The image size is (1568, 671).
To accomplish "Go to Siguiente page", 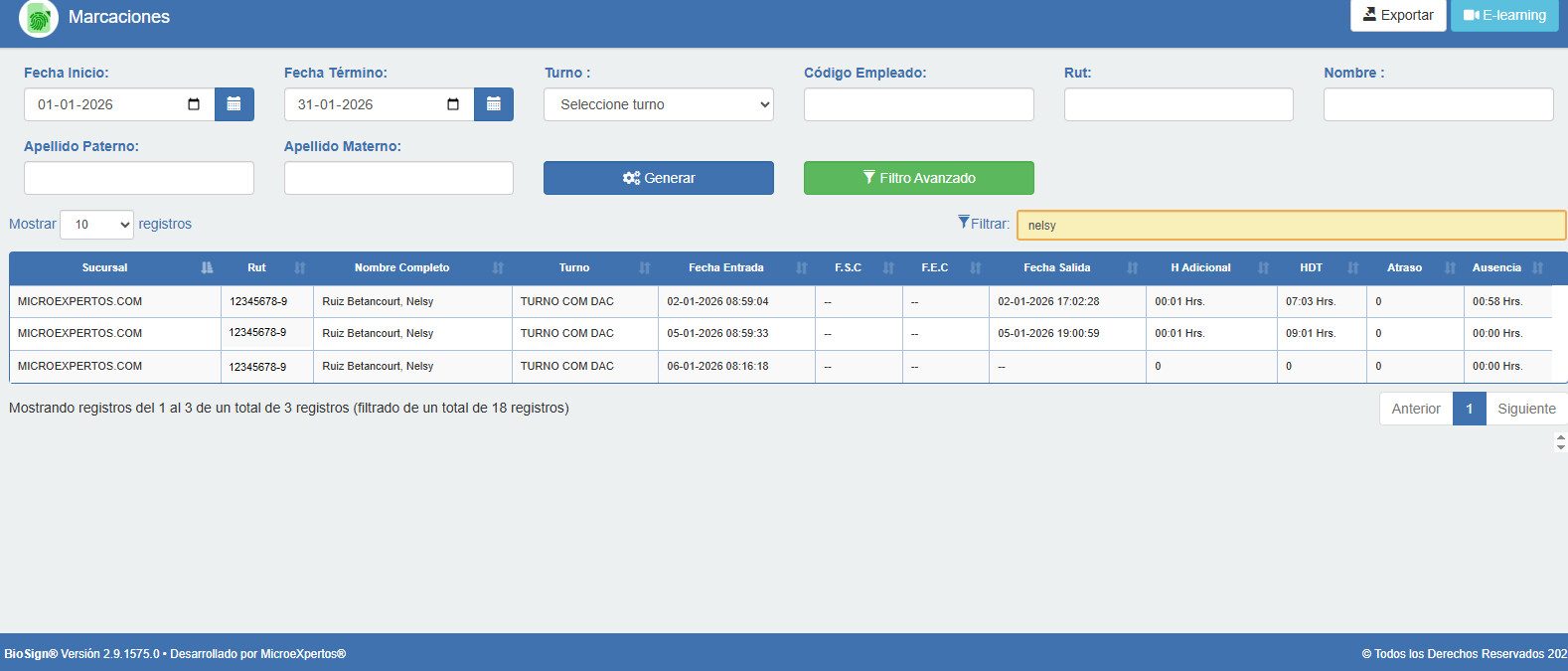I will pyautogui.click(x=1526, y=409).
